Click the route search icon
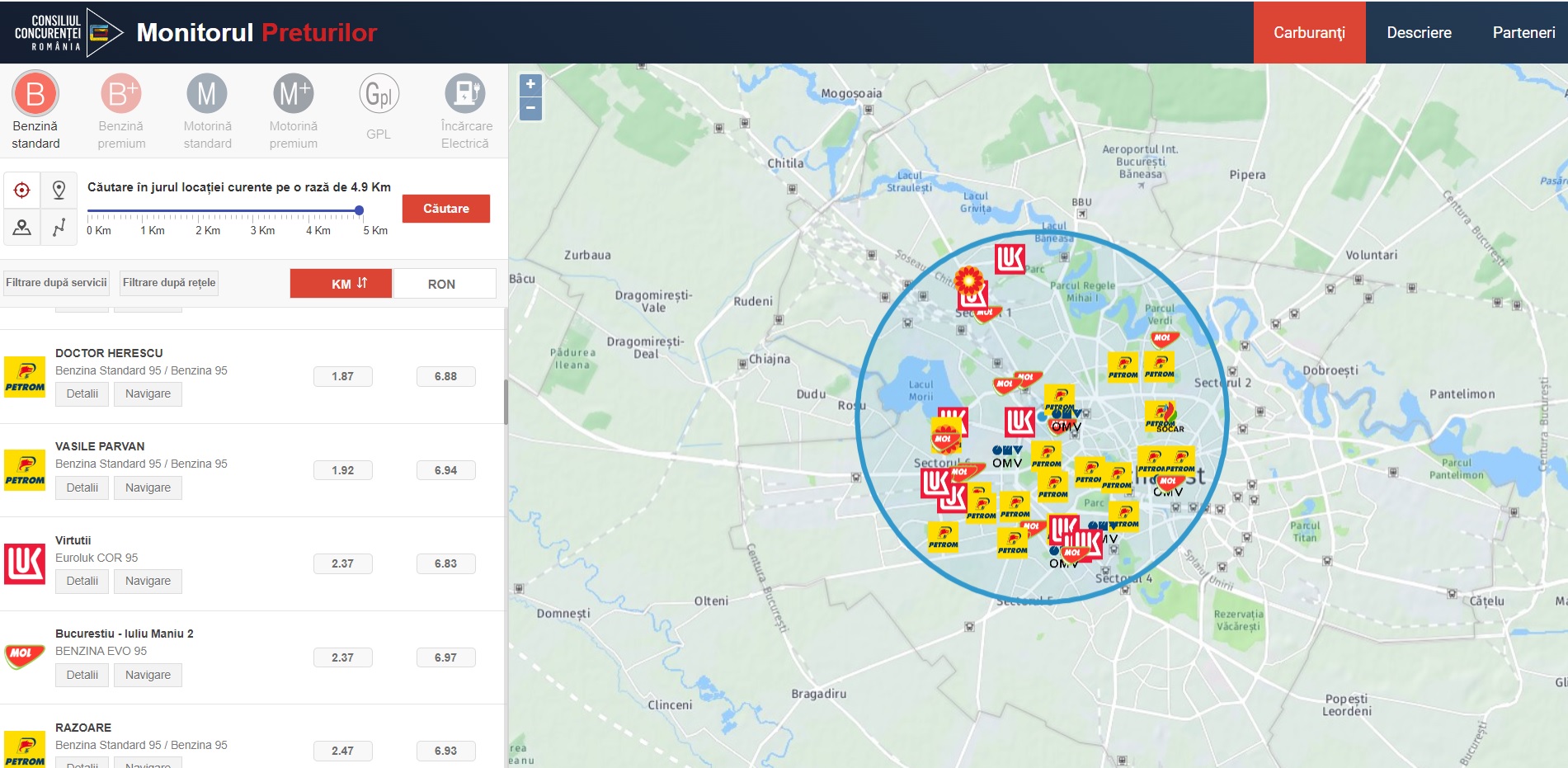The height and width of the screenshot is (768, 1568). pos(59,227)
